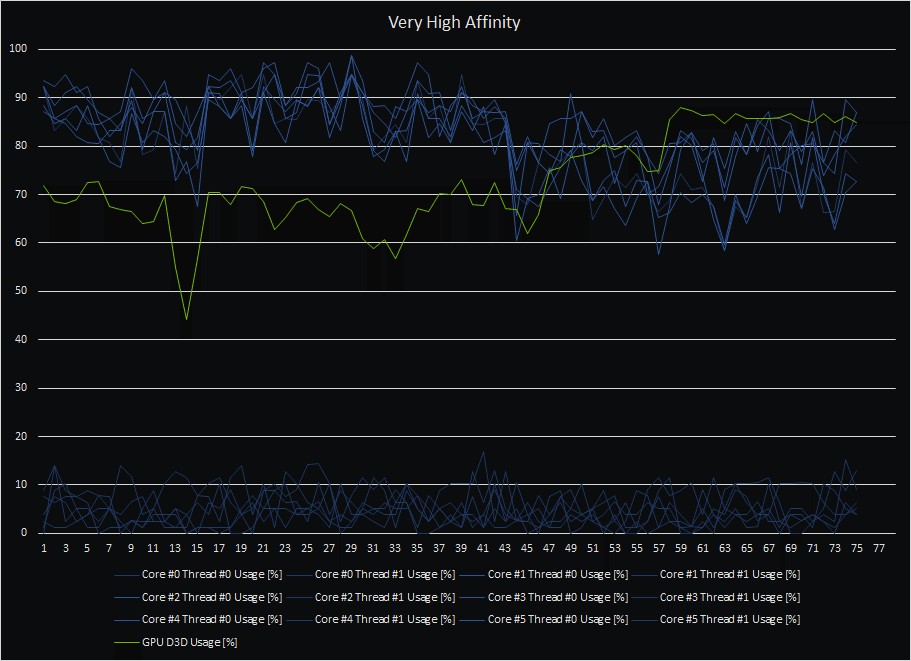This screenshot has width=911, height=661.
Task: Click the 100 label on the vertical axis
Action: coord(20,49)
